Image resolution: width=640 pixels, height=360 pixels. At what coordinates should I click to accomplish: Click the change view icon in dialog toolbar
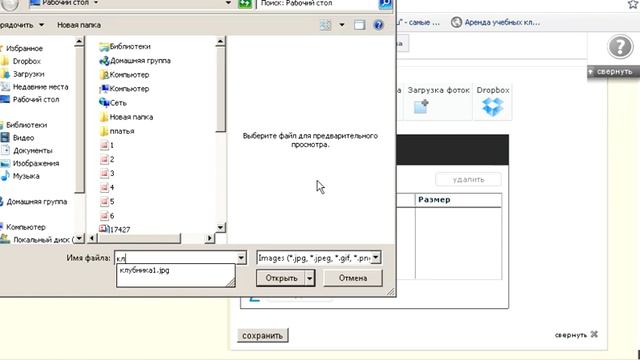(325, 25)
